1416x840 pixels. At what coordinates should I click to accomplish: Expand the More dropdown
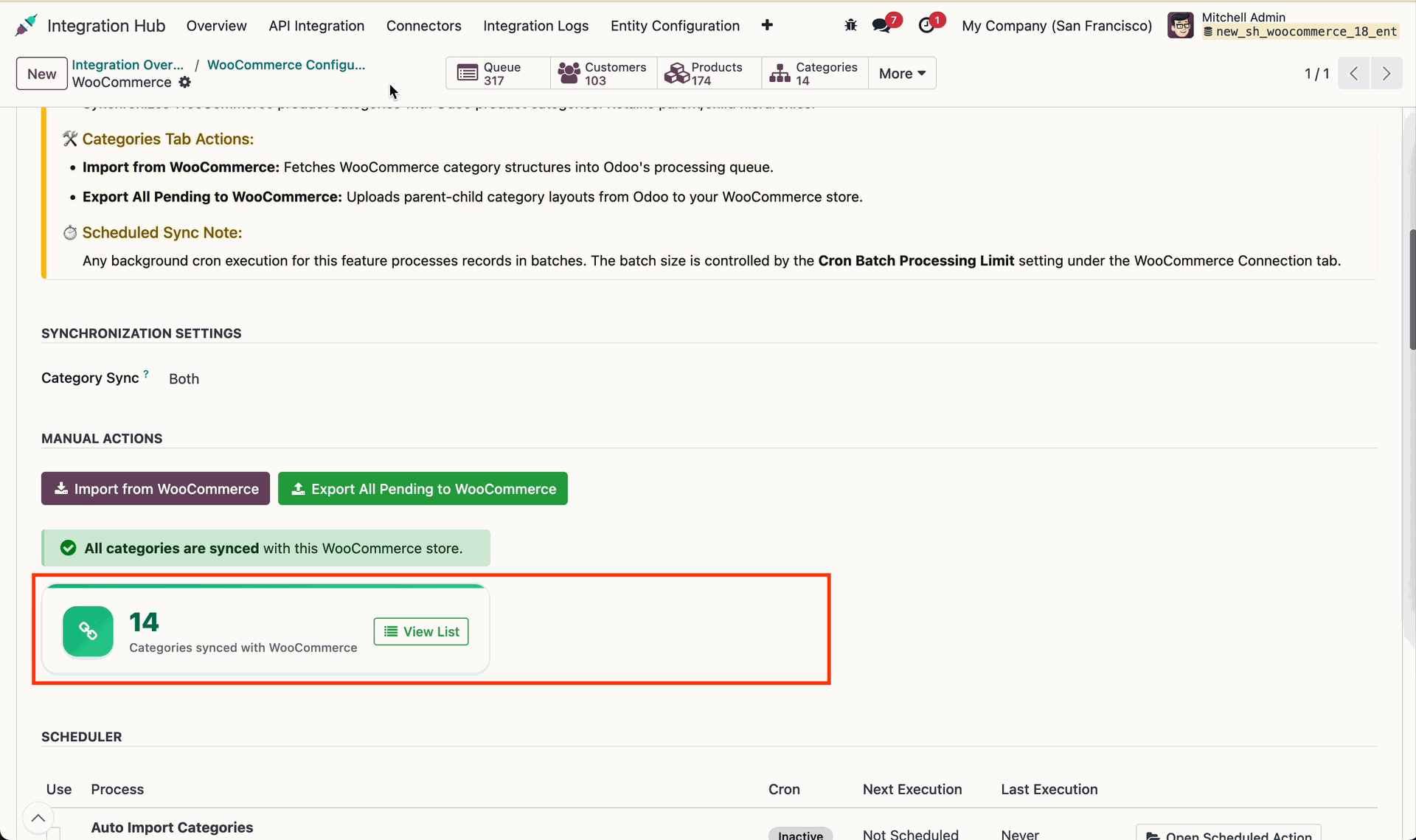point(902,74)
